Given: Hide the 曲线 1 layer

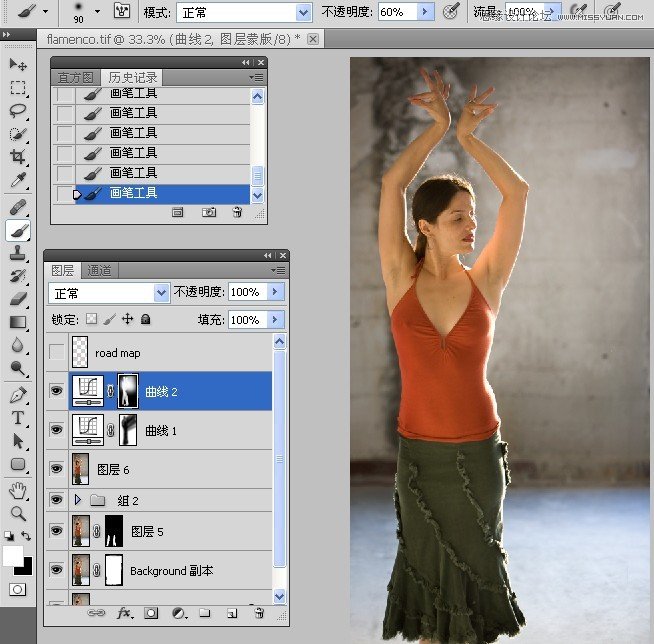Looking at the screenshot, I should click(57, 430).
